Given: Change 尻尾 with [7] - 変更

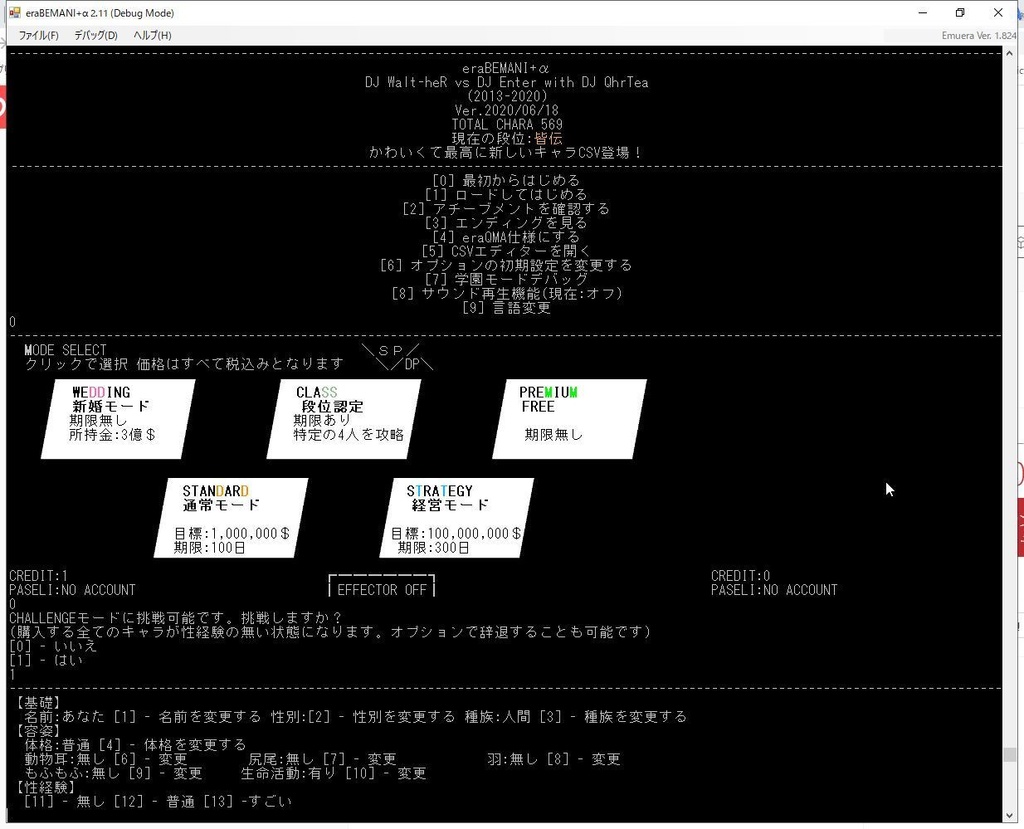Looking at the screenshot, I should pos(359,760).
